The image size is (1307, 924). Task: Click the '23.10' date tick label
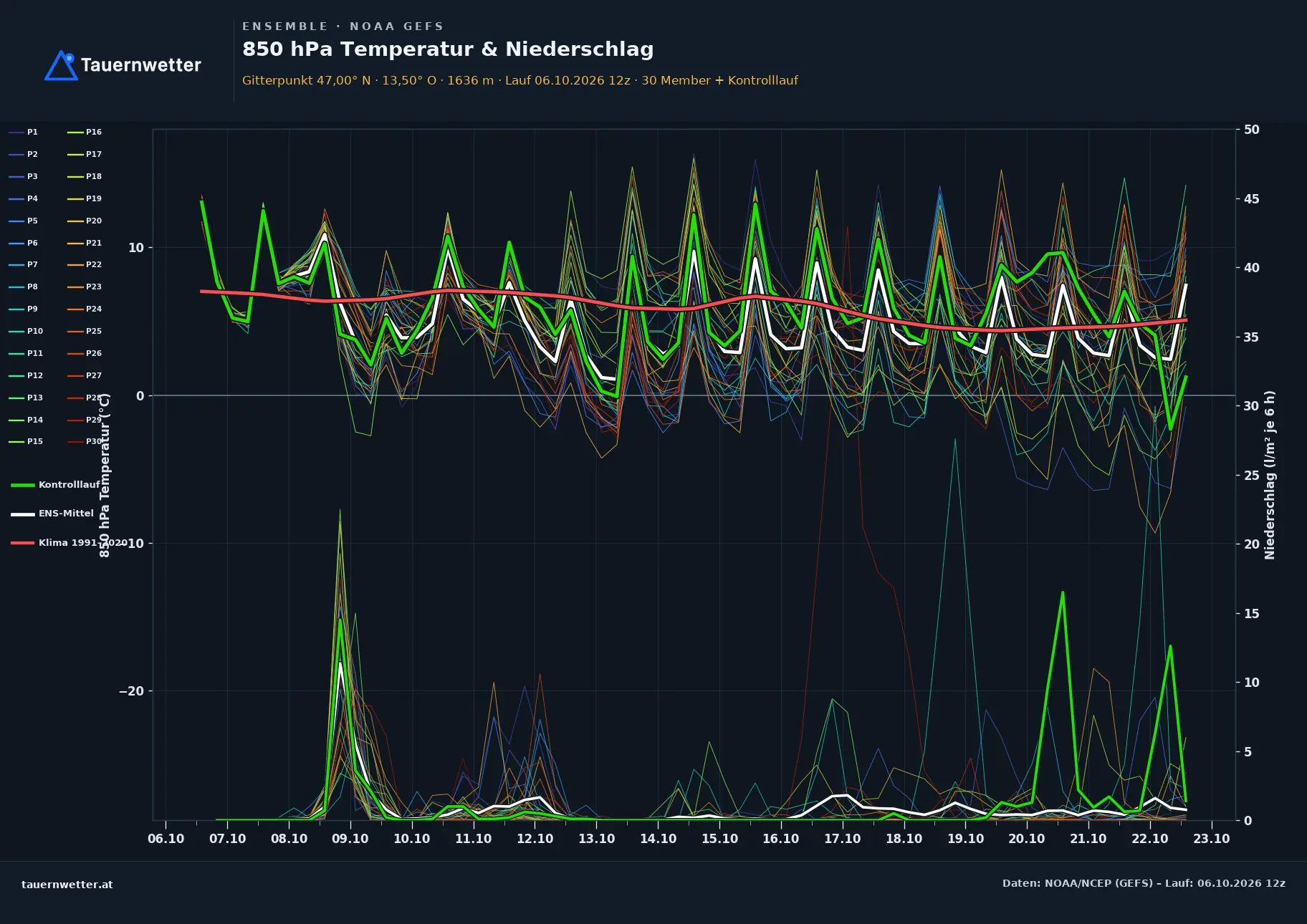(1212, 839)
